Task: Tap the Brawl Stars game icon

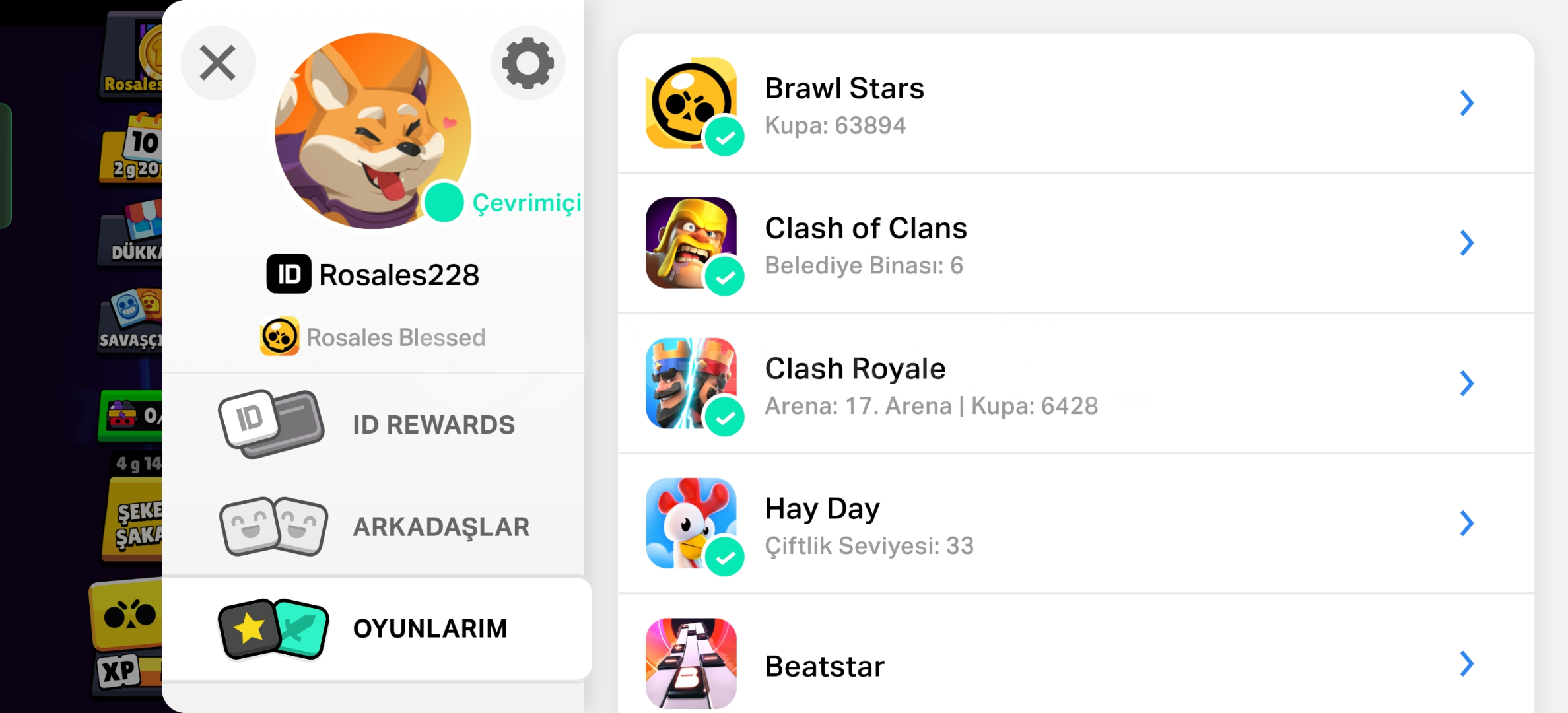Action: 691,103
